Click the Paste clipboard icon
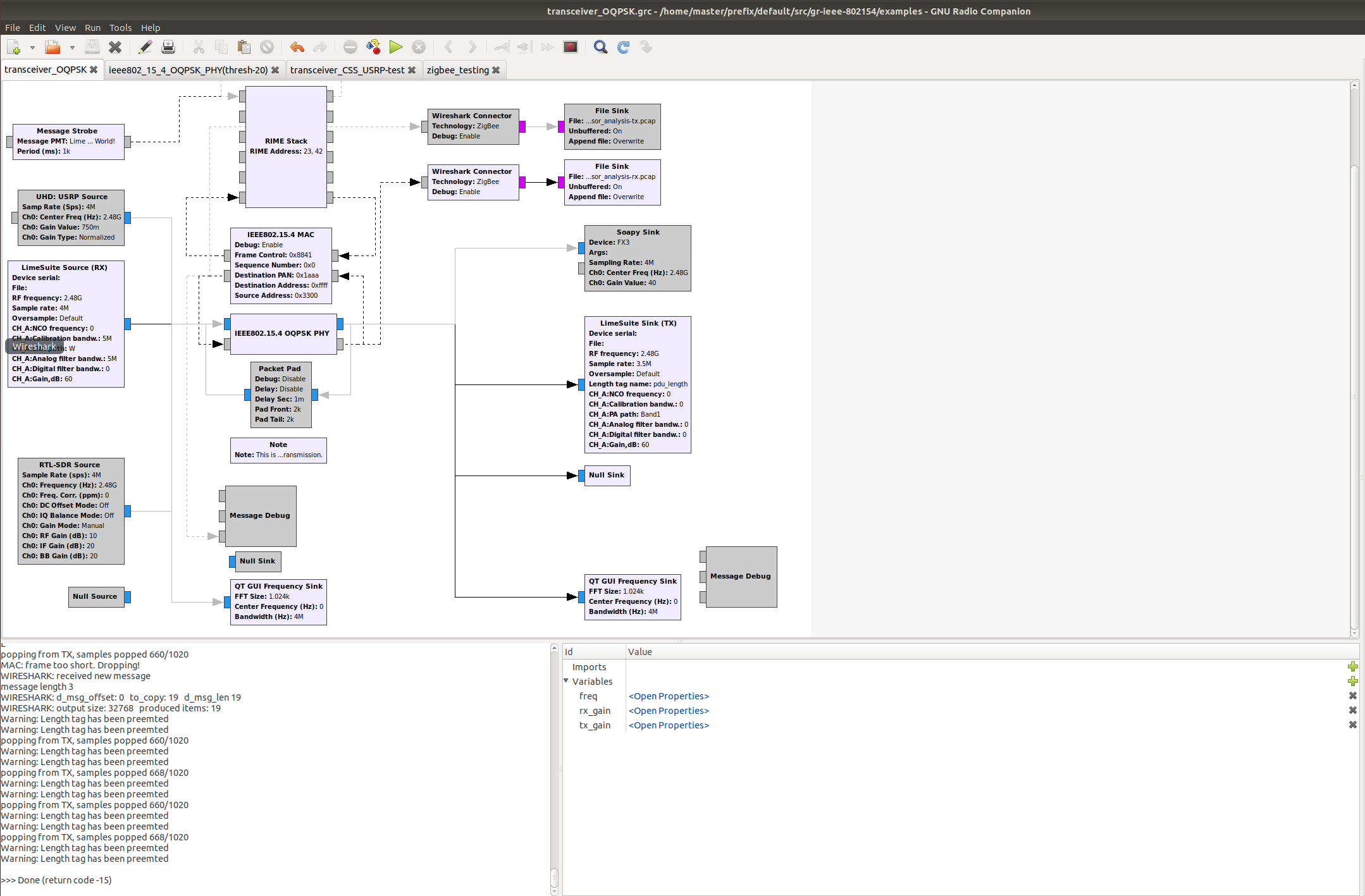 pos(244,47)
